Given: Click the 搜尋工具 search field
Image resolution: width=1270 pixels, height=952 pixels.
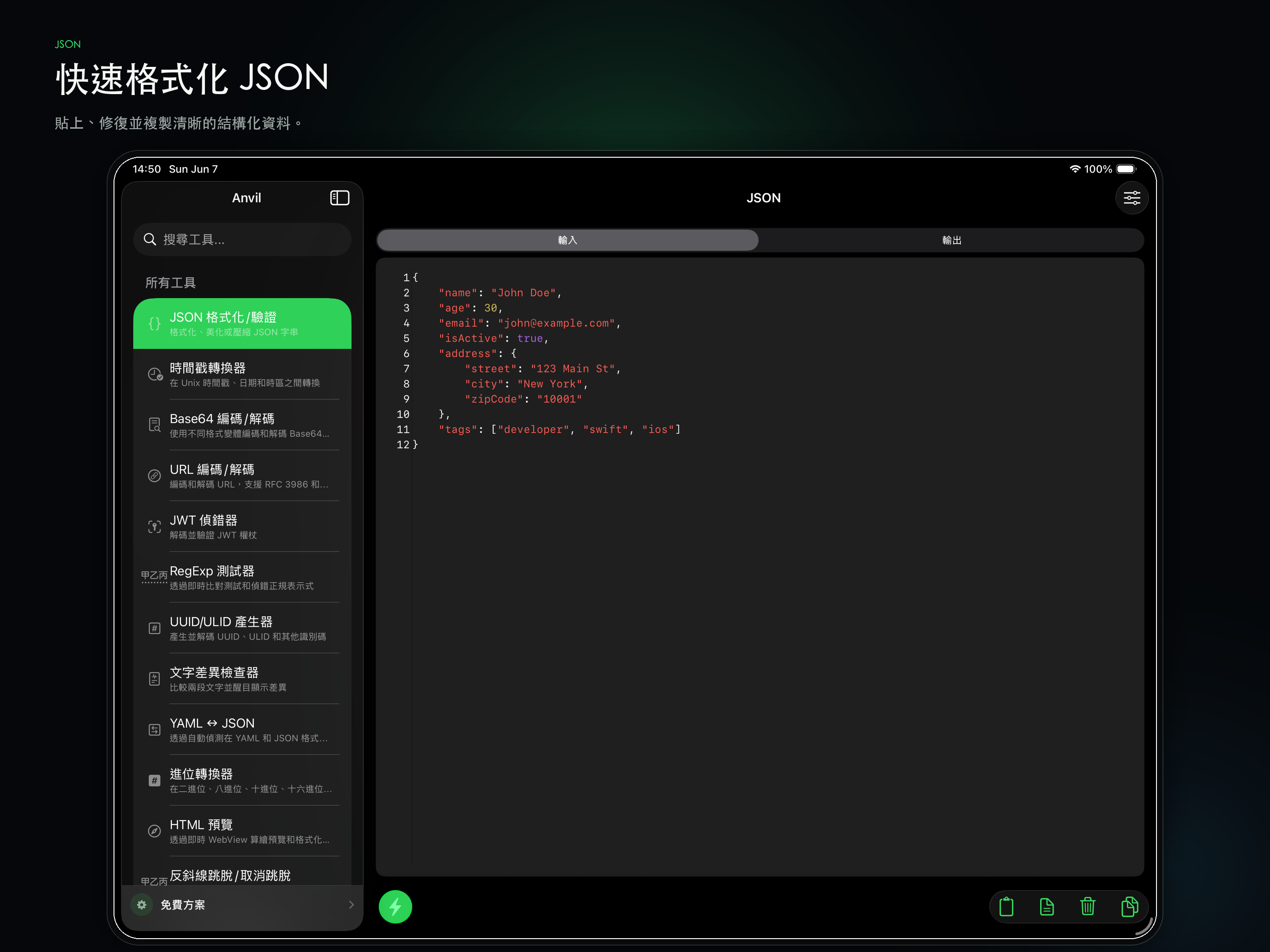Looking at the screenshot, I should click(242, 239).
